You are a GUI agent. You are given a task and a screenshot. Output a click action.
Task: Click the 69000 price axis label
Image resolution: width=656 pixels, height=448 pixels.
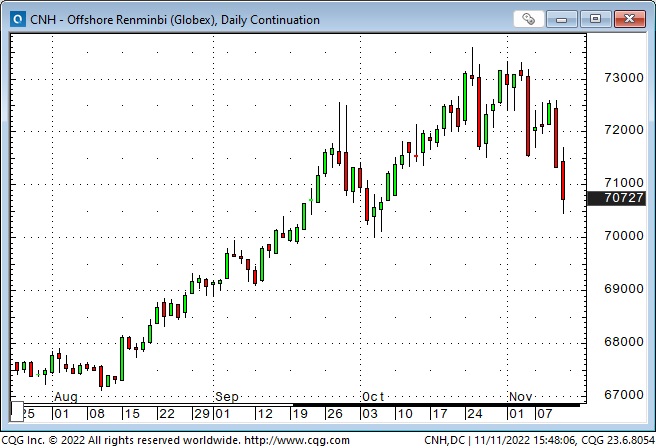click(x=624, y=289)
